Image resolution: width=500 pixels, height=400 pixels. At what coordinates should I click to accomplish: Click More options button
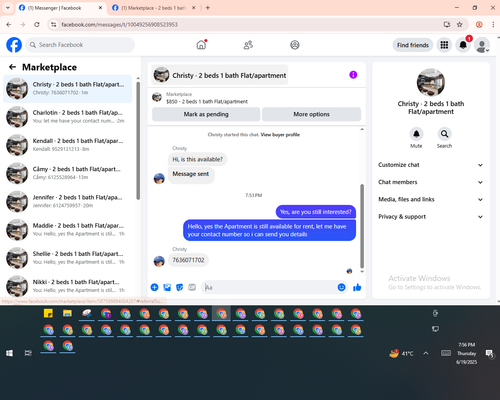(x=311, y=114)
